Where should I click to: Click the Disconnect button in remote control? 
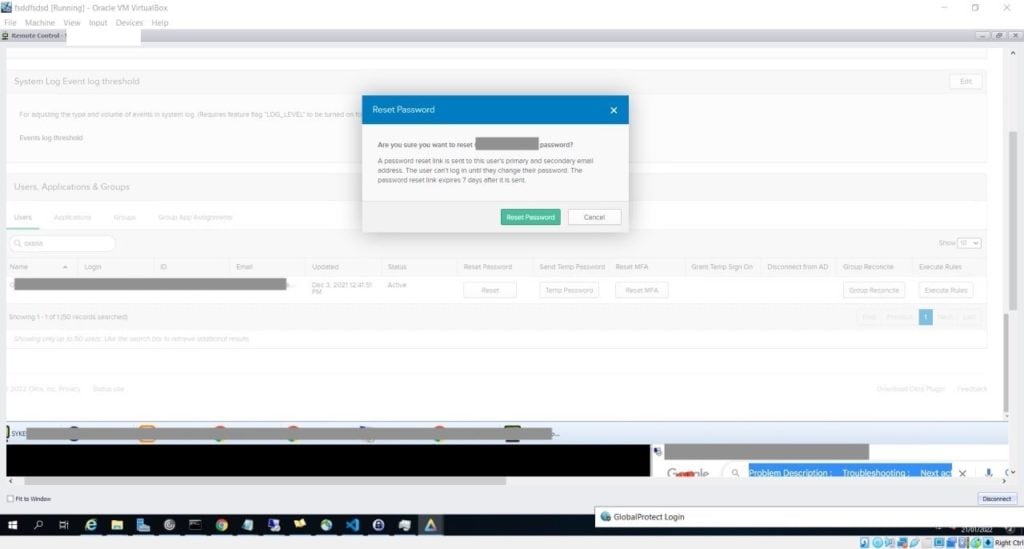[997, 499]
